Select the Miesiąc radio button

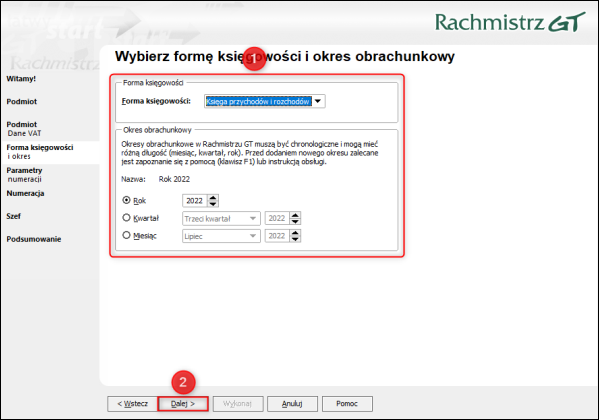pyautogui.click(x=126, y=235)
